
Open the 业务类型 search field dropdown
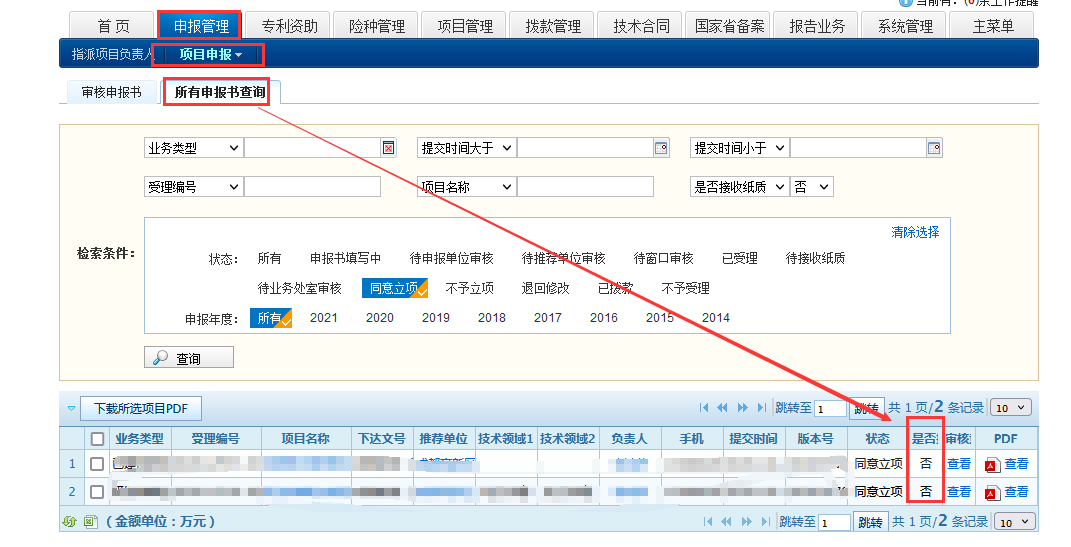click(193, 148)
